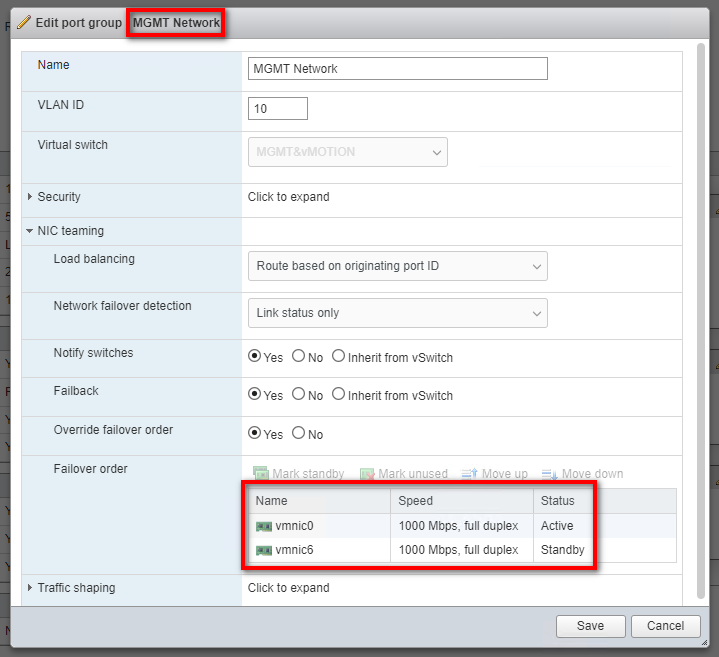The image size is (719, 657).
Task: Click the dialog's vertical scrollbar
Action: point(701,300)
